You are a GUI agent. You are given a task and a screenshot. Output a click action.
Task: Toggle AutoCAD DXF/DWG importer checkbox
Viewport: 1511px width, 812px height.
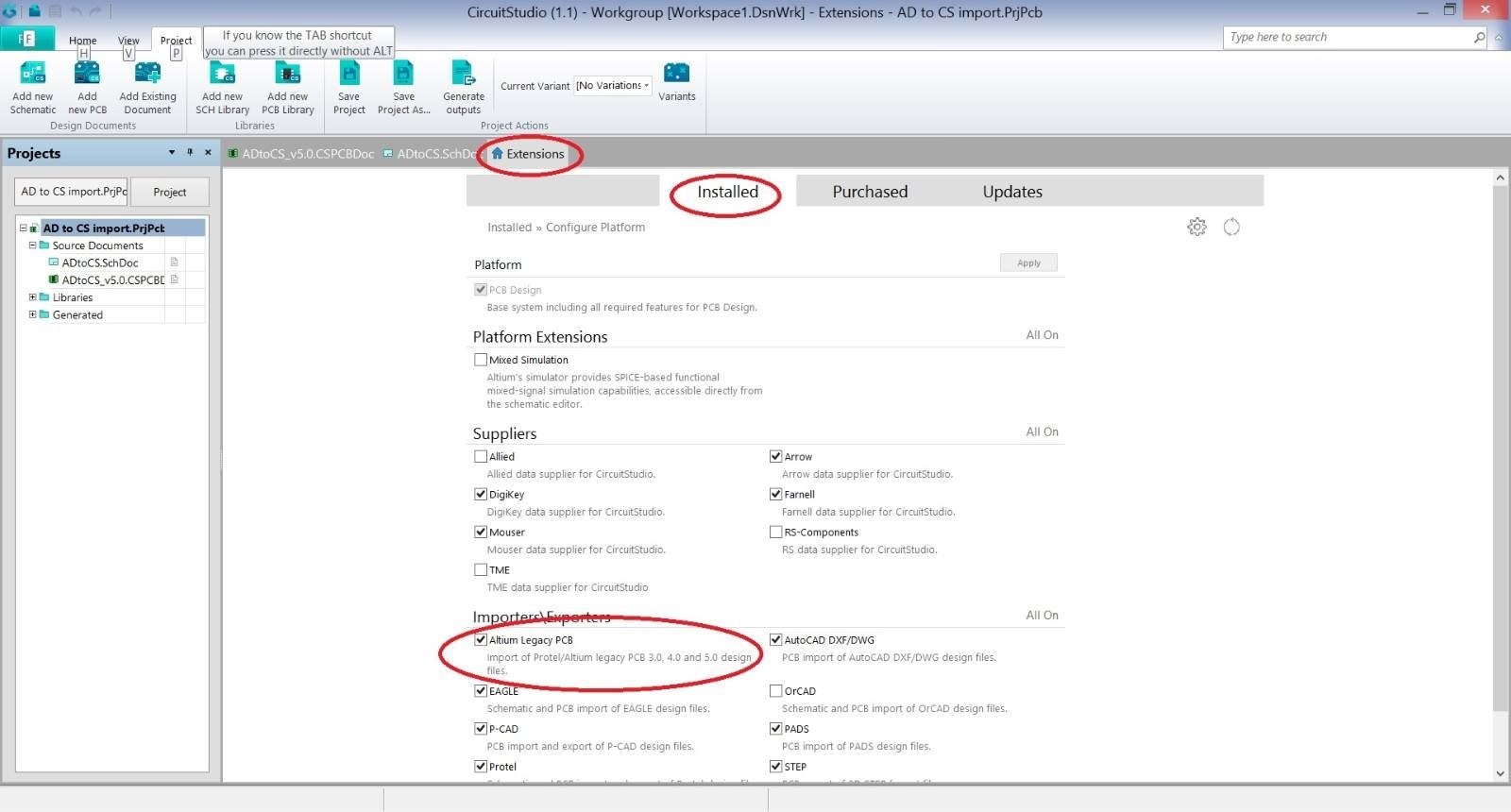click(775, 639)
